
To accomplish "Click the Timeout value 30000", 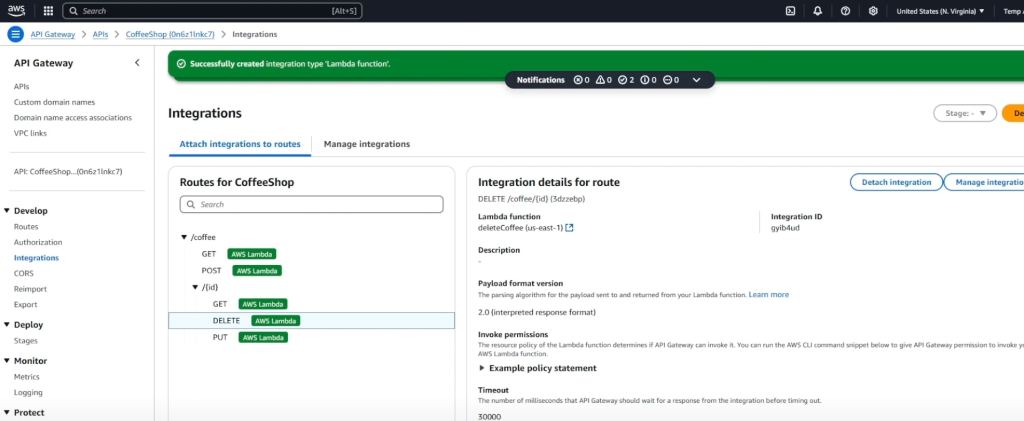I will pos(489,416).
